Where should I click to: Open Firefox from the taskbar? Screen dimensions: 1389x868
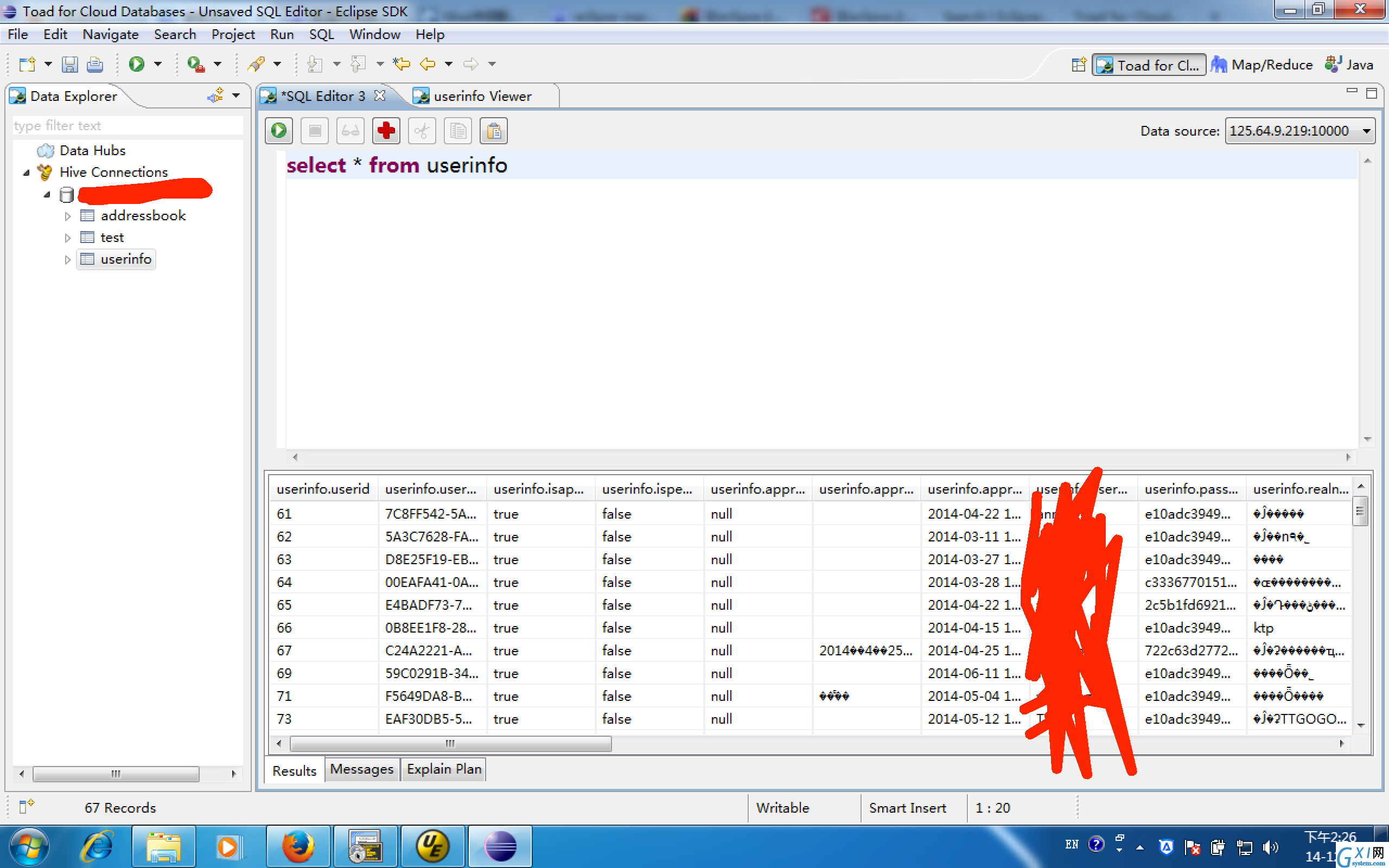(x=298, y=846)
